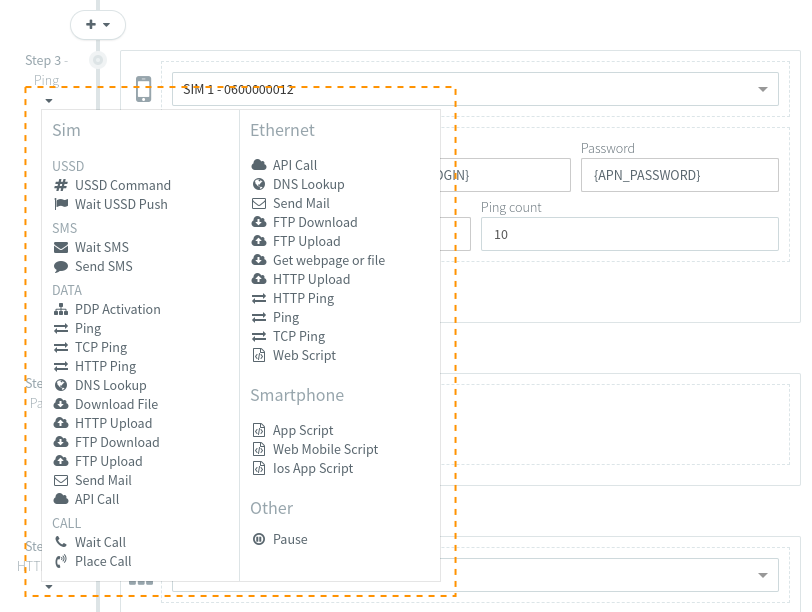Expand the plus add-step dropdown button
The image size is (812, 612).
click(98, 24)
